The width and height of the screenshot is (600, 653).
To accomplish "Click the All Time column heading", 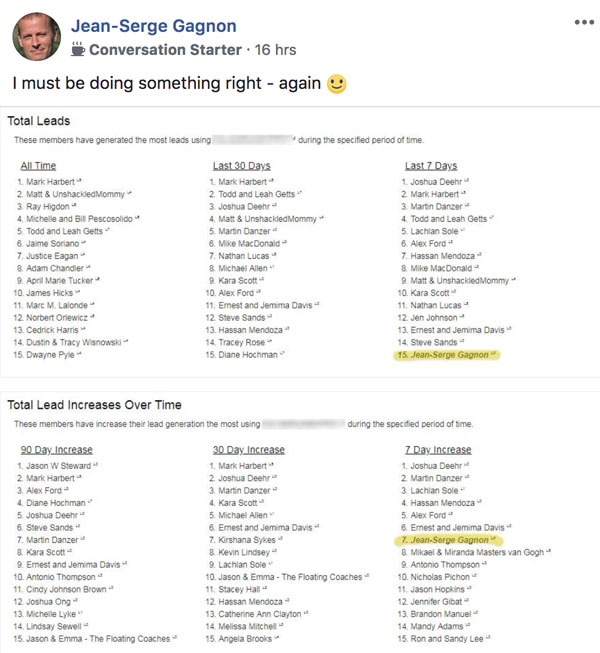I will coord(38,166).
